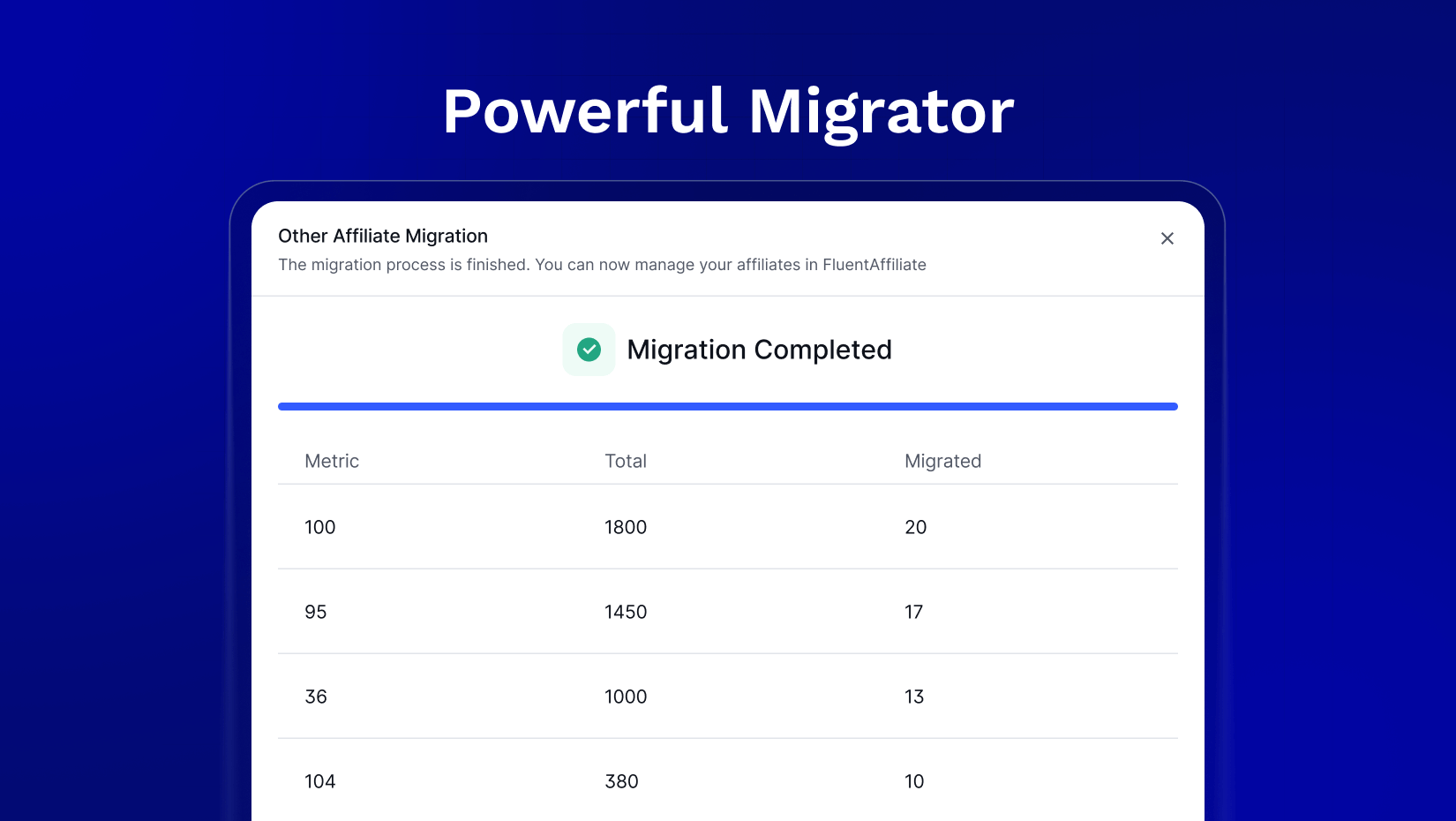Select the Migrated column header
This screenshot has height=821, width=1456.
942,461
